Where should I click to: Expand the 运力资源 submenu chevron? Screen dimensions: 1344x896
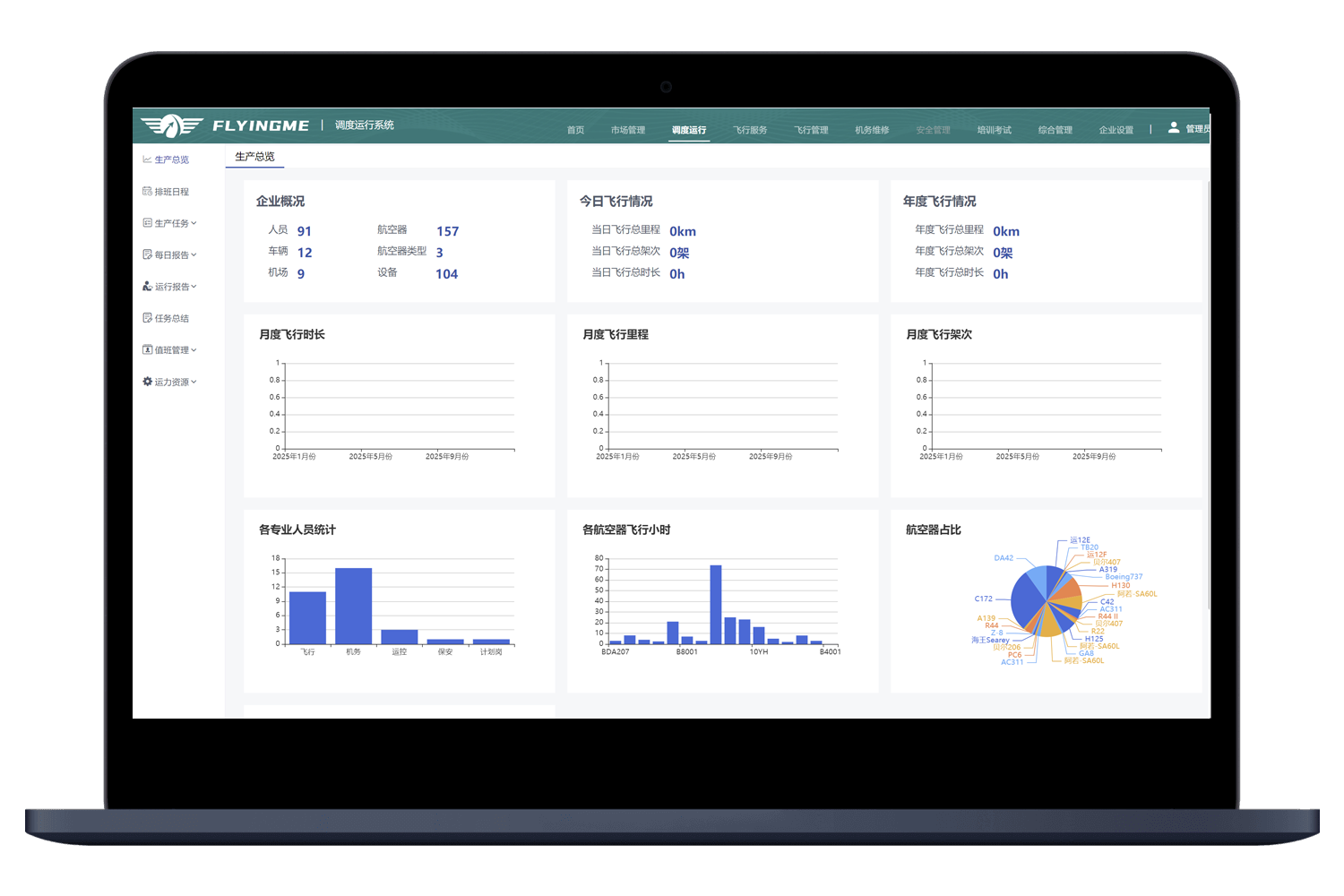(194, 382)
